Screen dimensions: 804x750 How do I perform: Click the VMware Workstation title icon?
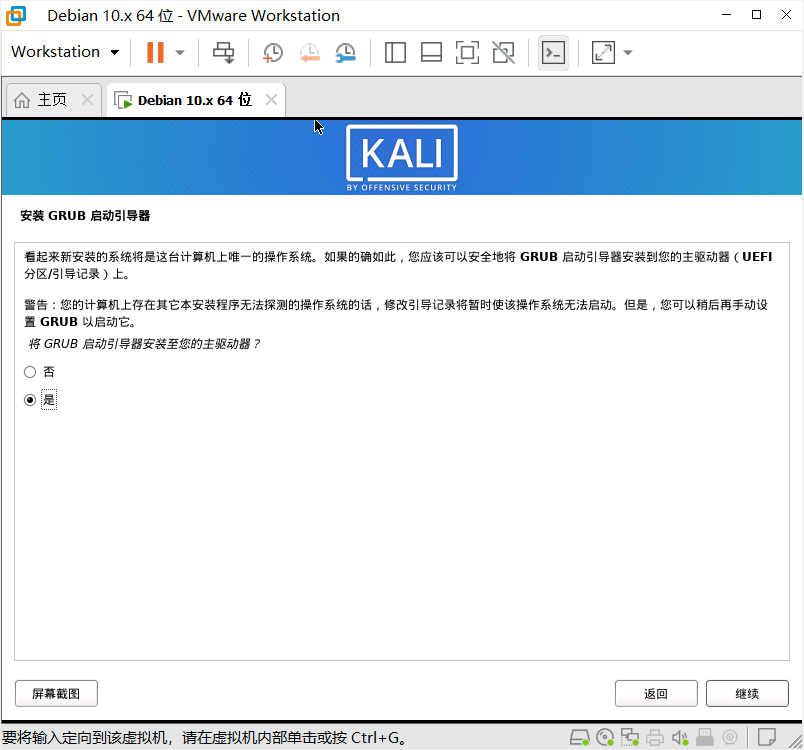pos(16,15)
